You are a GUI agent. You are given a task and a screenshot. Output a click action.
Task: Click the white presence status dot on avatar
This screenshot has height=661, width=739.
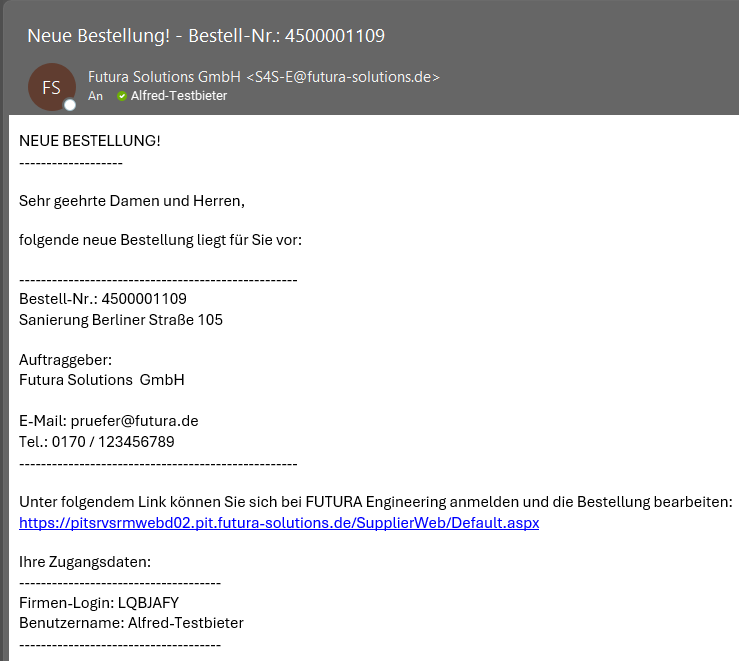pyautogui.click(x=70, y=105)
